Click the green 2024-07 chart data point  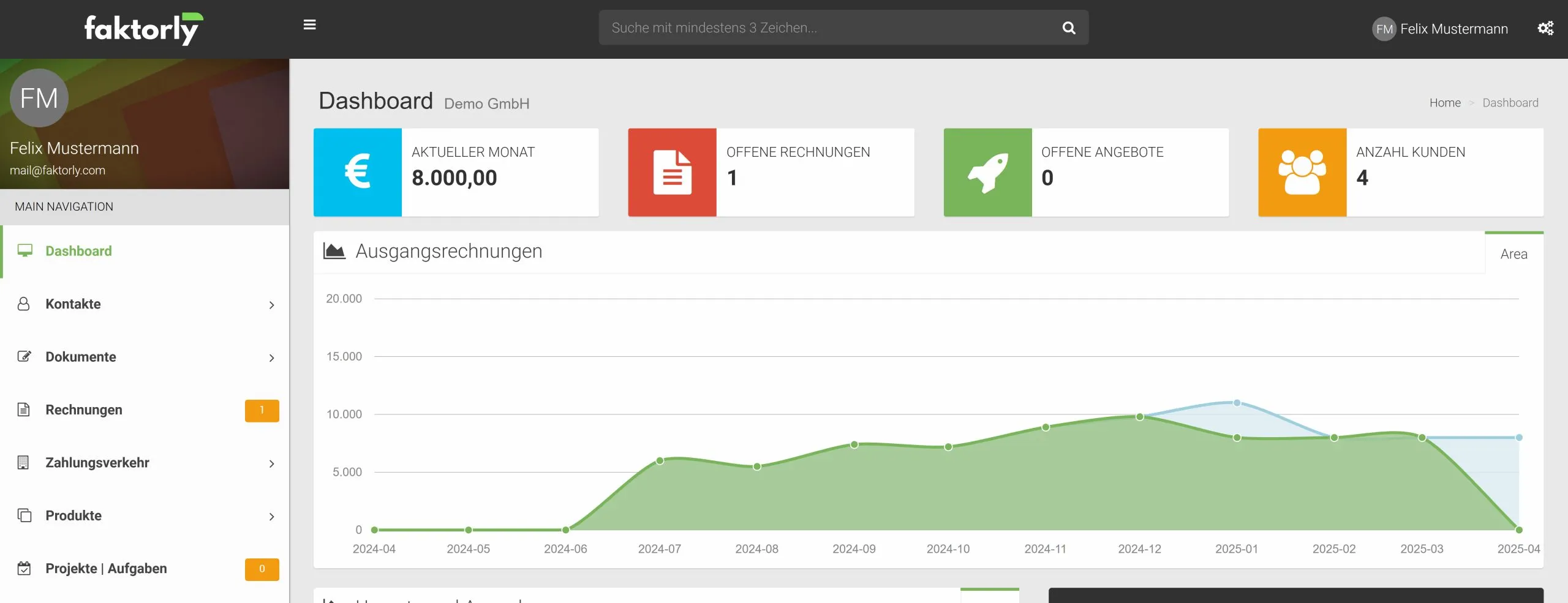click(660, 460)
